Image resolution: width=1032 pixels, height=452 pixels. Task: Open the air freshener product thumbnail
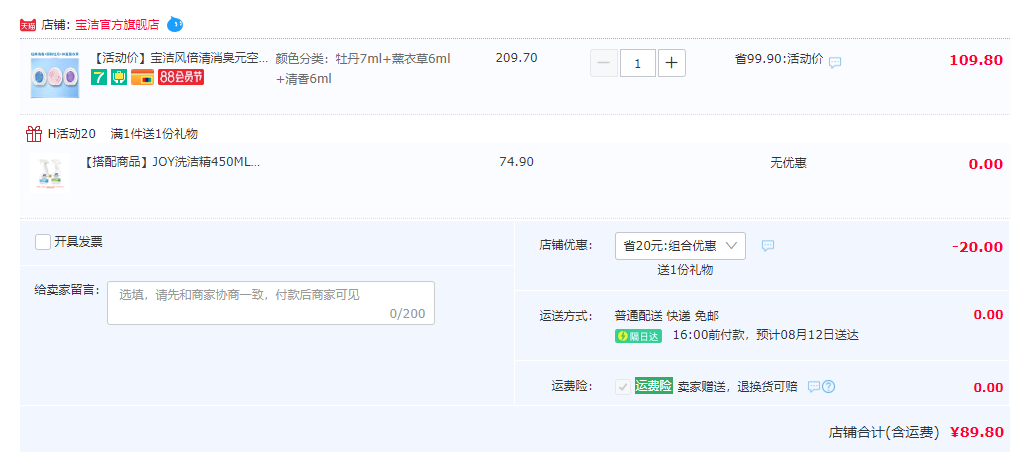pyautogui.click(x=55, y=74)
